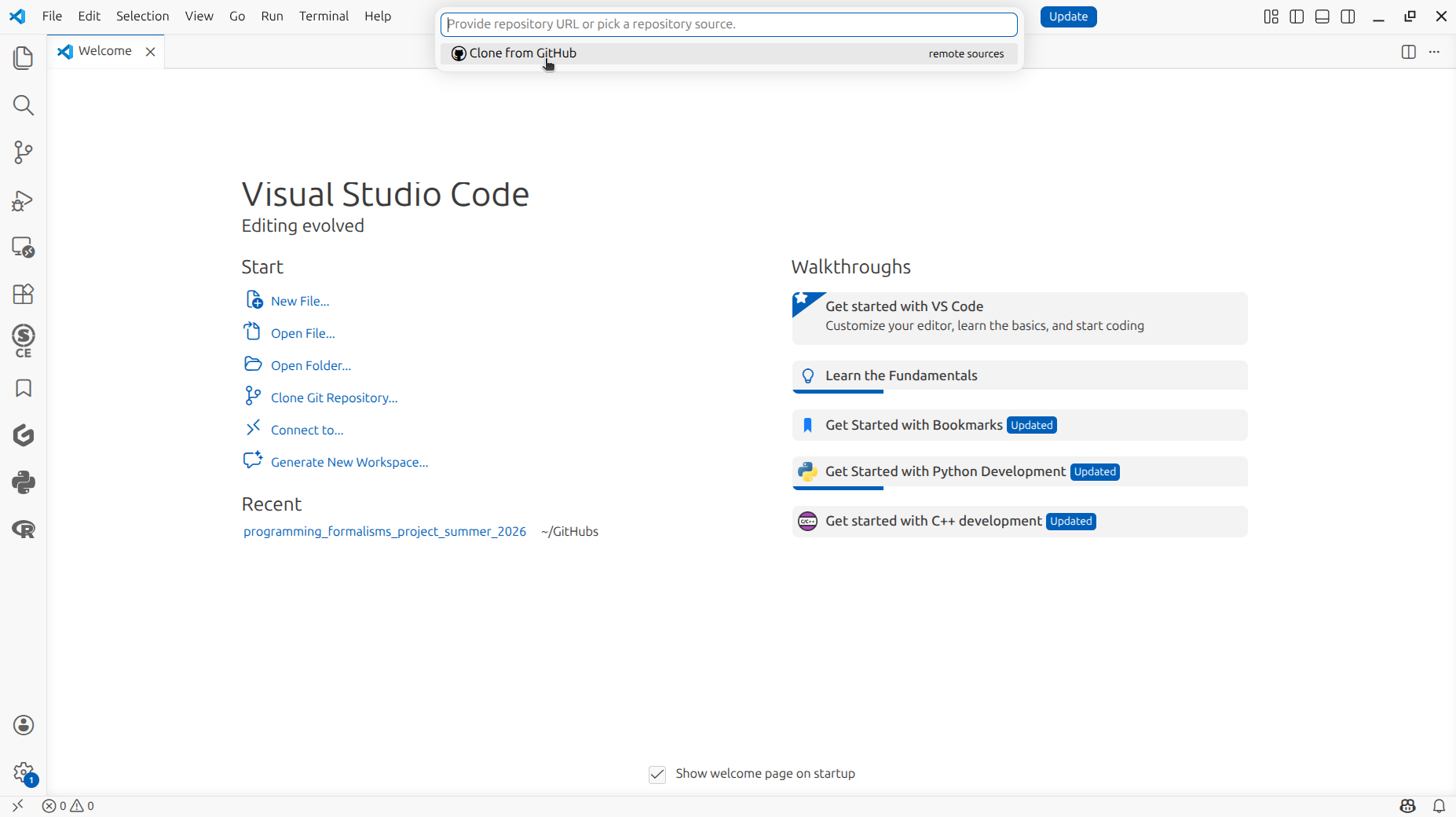Open the Python view in activity bar
Image resolution: width=1456 pixels, height=817 pixels.
[24, 482]
